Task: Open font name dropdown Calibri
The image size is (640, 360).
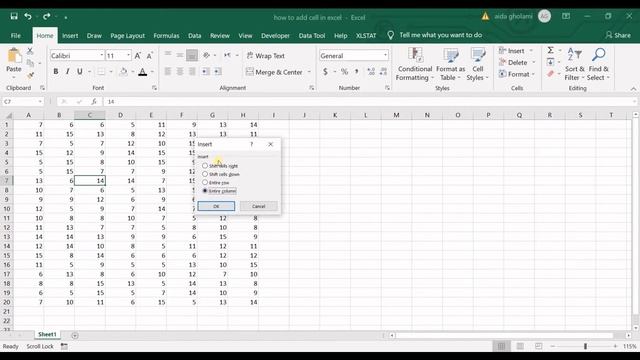Action: pyautogui.click(x=101, y=55)
